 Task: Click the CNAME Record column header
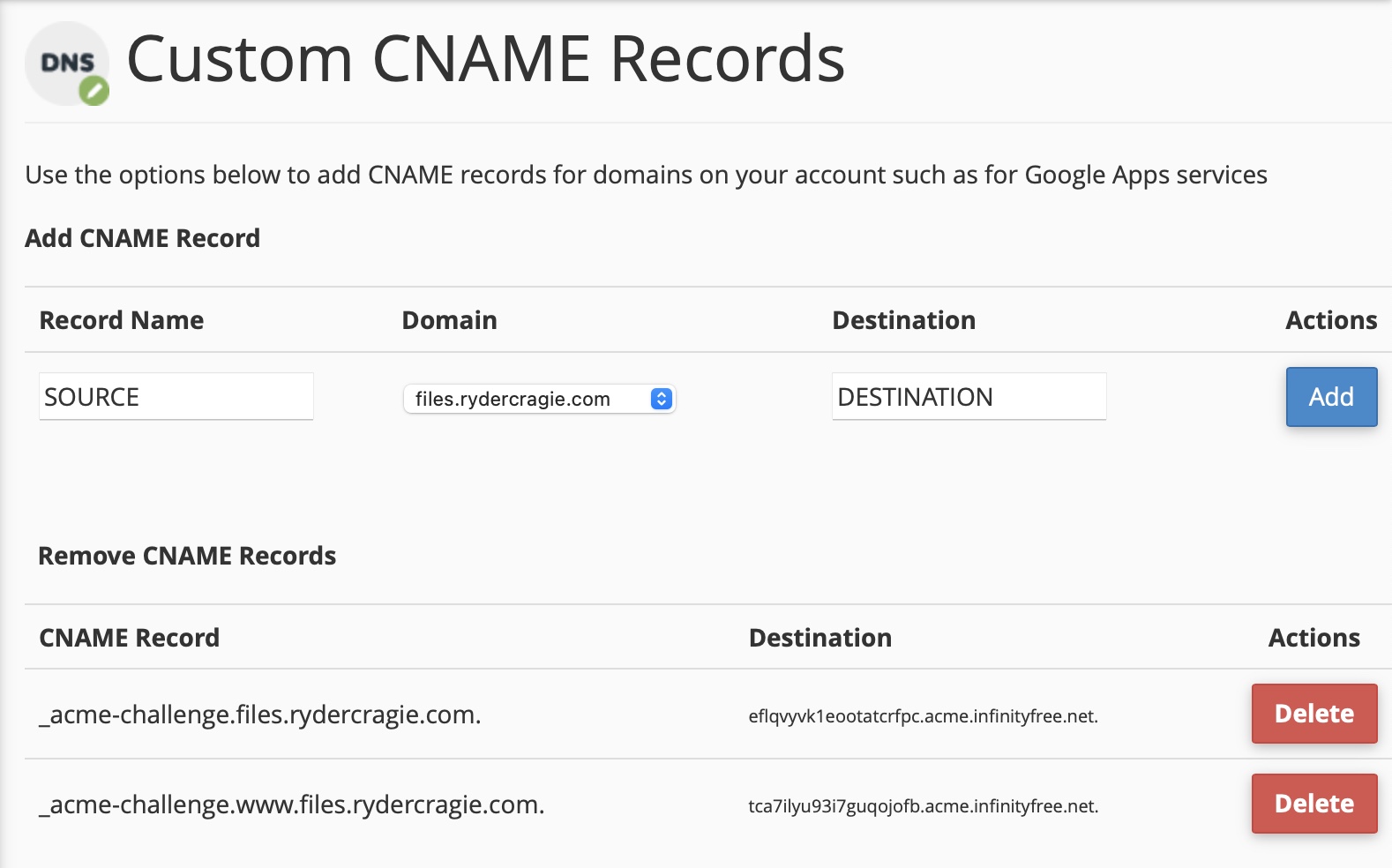pyautogui.click(x=130, y=638)
